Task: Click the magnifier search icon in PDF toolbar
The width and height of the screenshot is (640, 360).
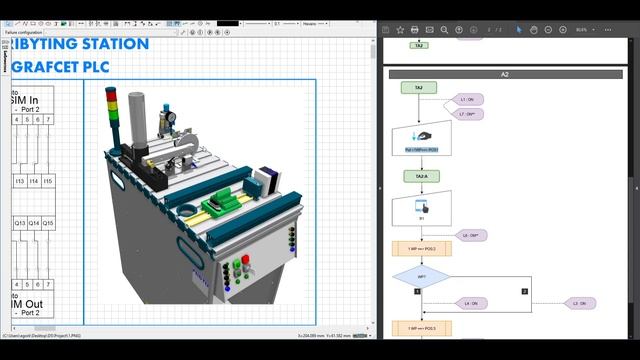Action: point(444,30)
